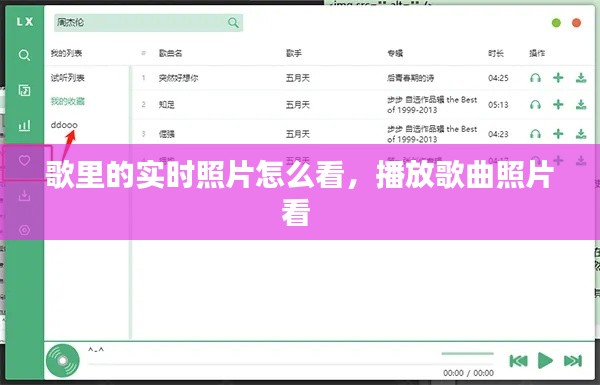The height and width of the screenshot is (385, 600).
Task: Play 知足 with the headphone icon
Action: 535,104
